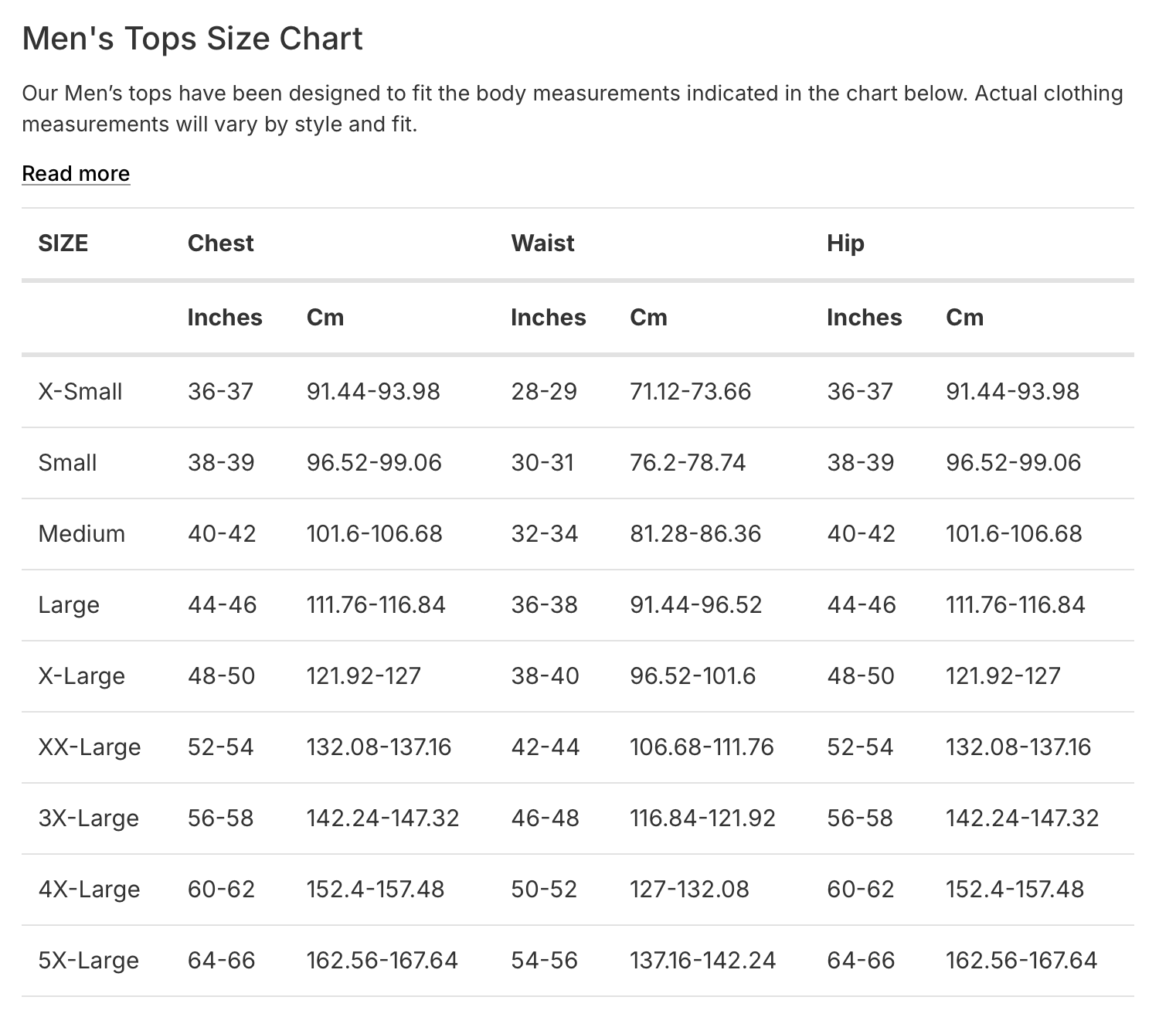Open the Read more link
This screenshot has width=1176, height=1014.
[76, 173]
